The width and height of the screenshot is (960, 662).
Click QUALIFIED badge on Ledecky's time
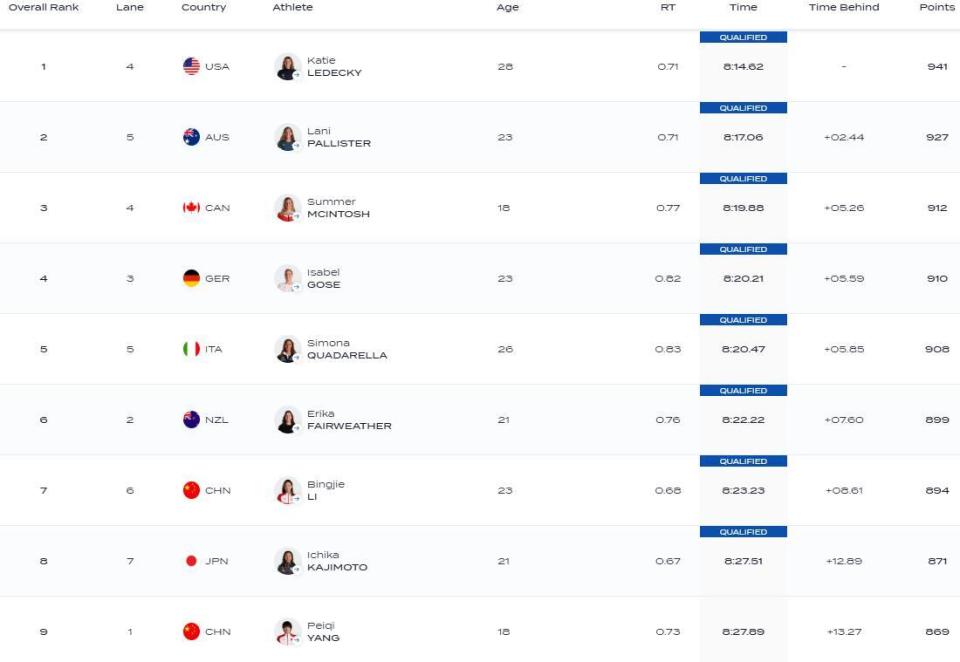743,37
